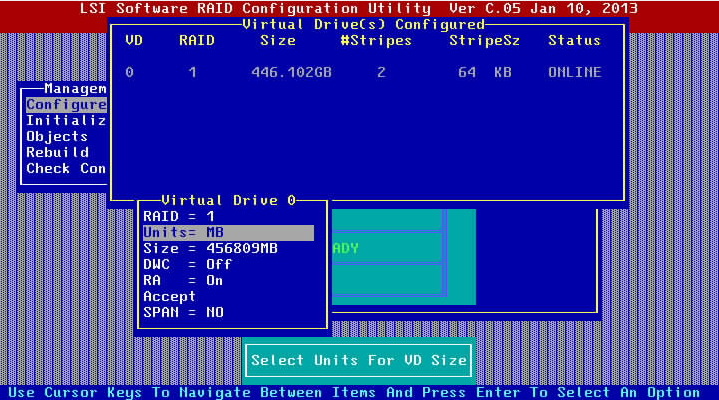719x400 pixels.
Task: Open the RAID = 1 level selector
Action: (x=180, y=217)
